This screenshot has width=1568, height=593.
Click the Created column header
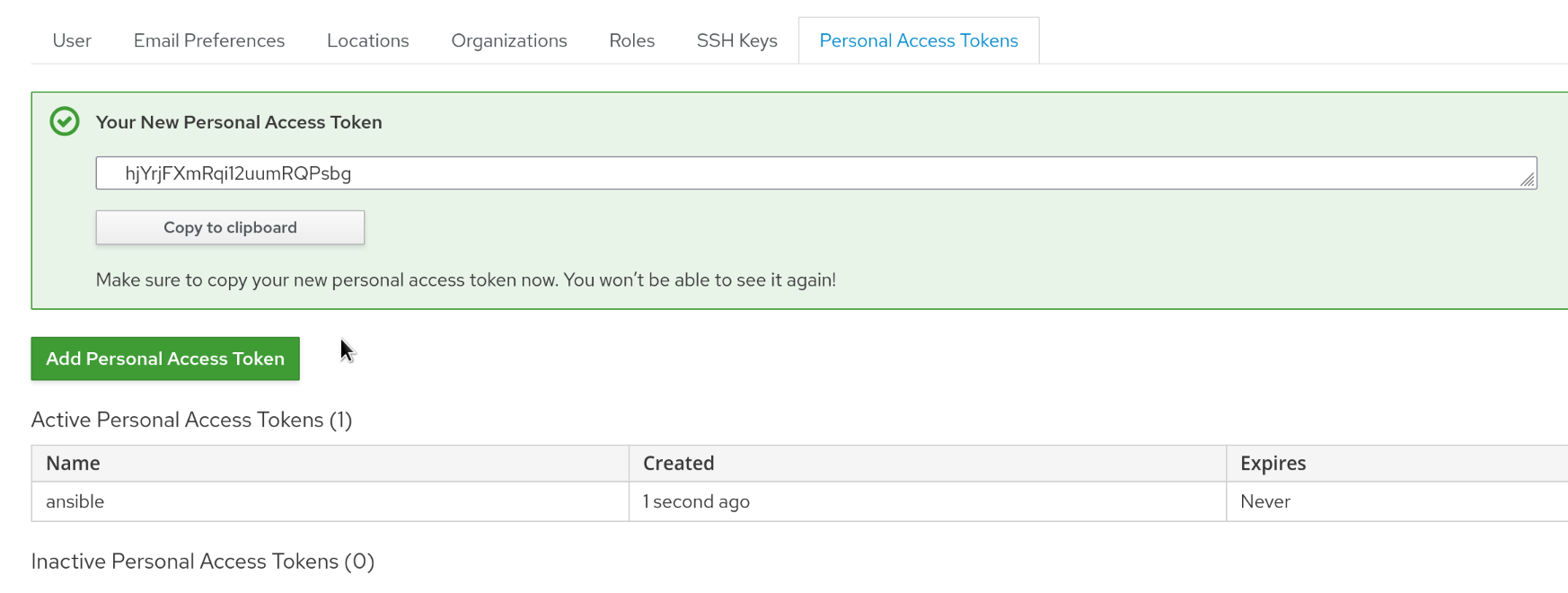tap(928, 464)
